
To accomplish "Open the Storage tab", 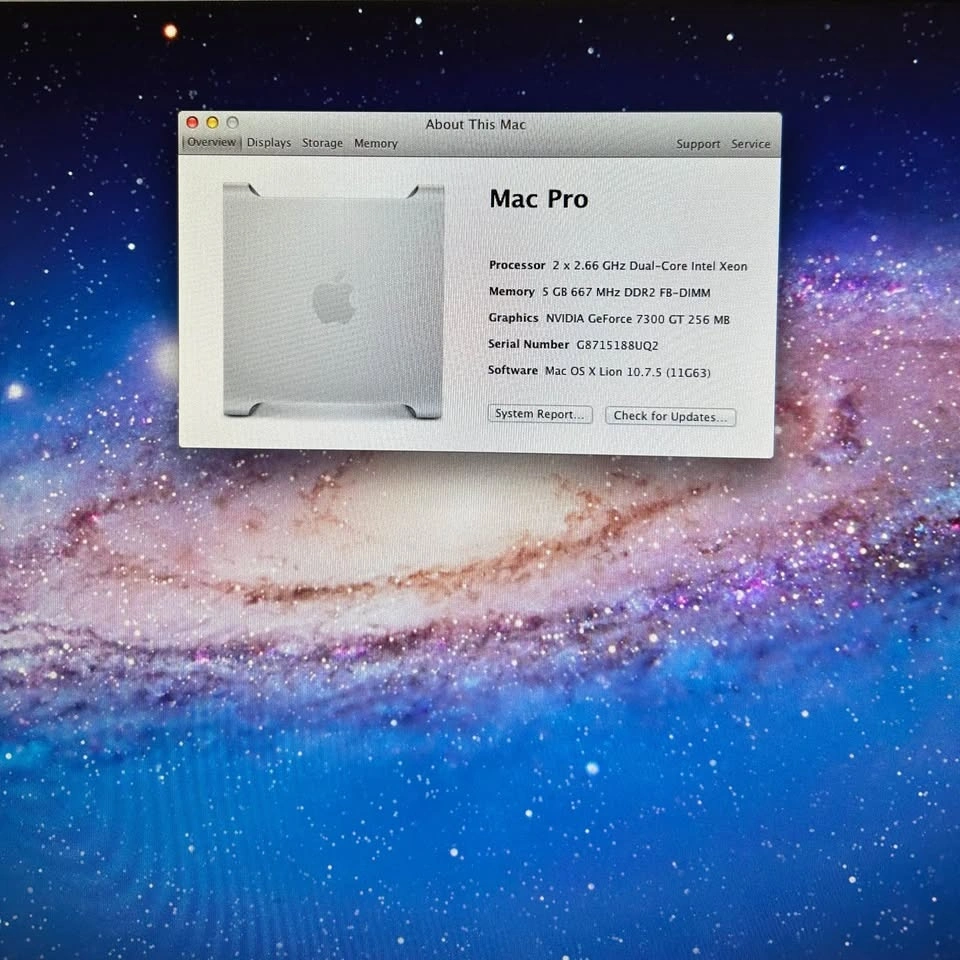I will tap(322, 143).
